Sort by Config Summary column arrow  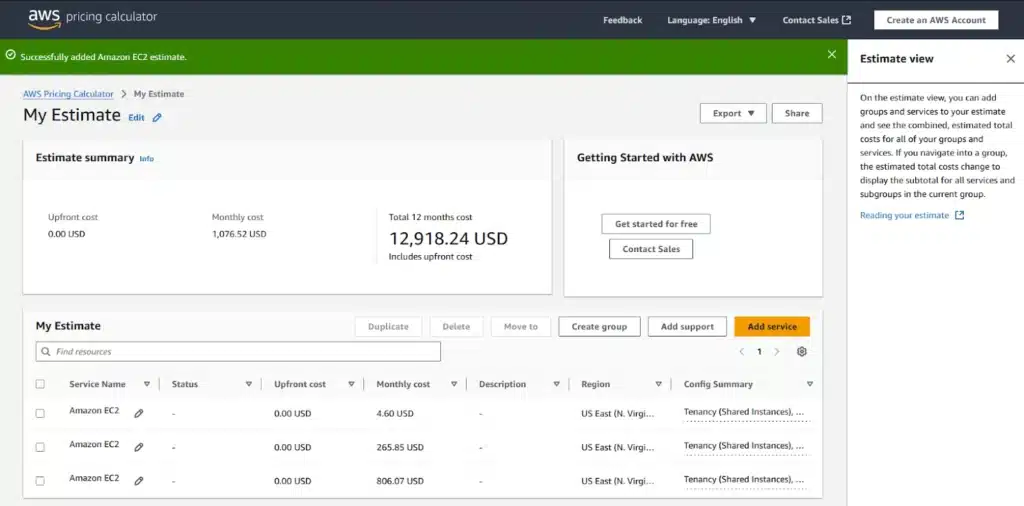point(810,384)
